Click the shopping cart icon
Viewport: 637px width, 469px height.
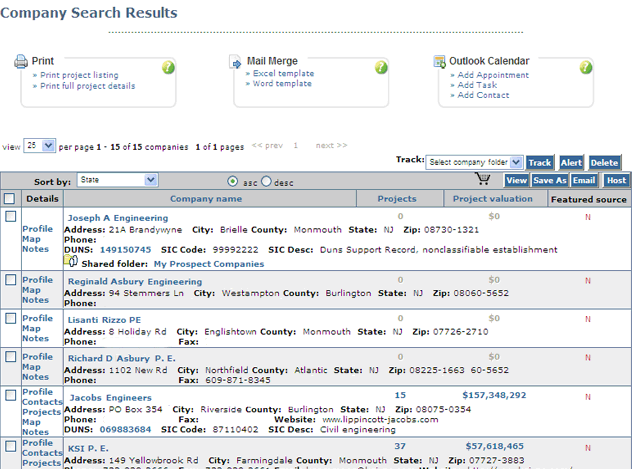pyautogui.click(x=483, y=179)
